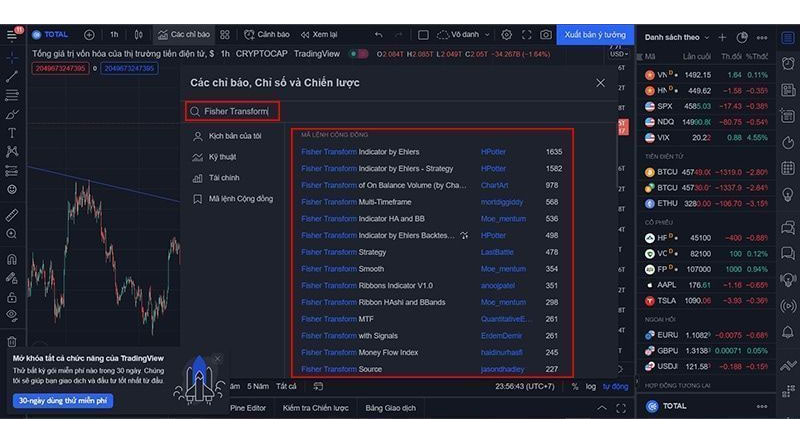Image resolution: width=800 pixels, height=441 pixels.
Task: Click Xuất bản ý tưởng button
Action: 595,35
